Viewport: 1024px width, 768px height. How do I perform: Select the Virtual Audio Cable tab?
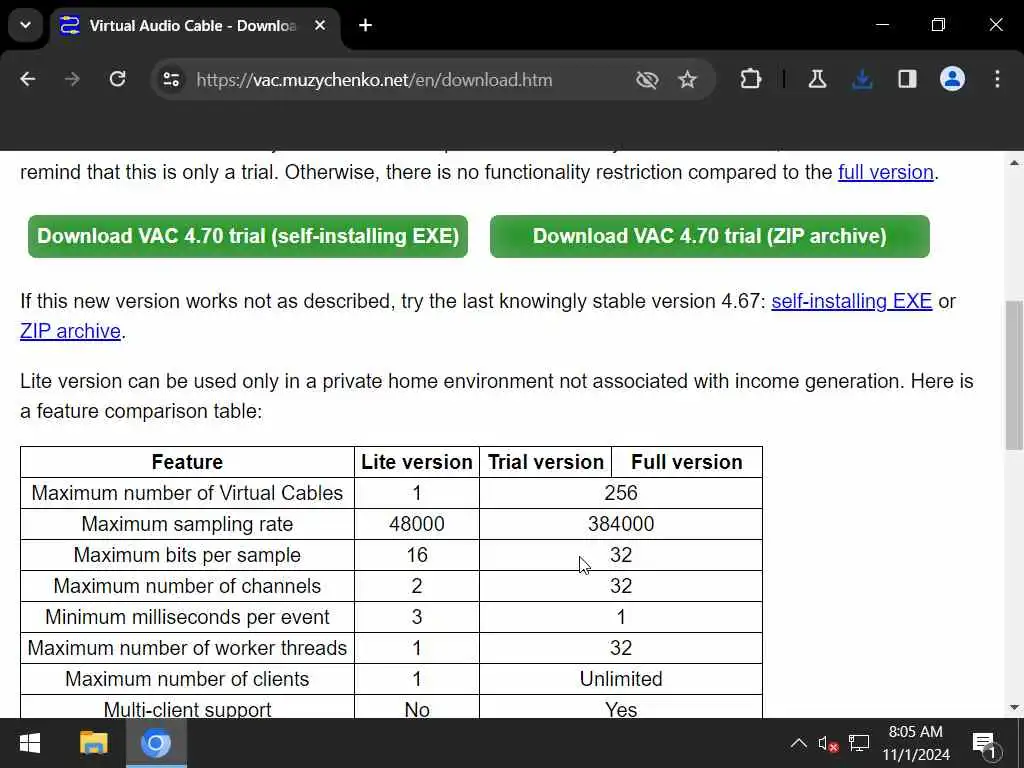click(193, 25)
